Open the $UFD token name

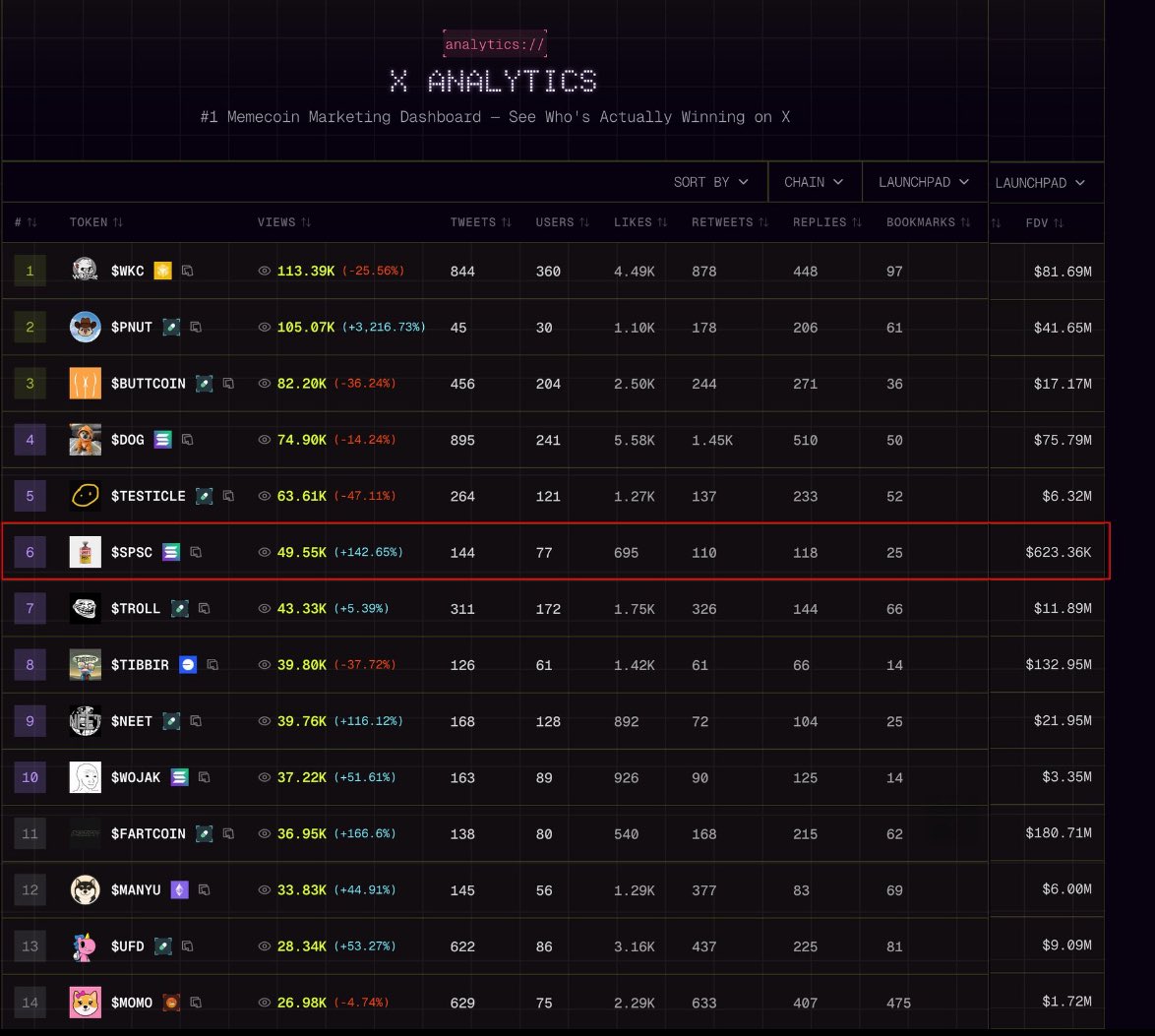click(x=128, y=946)
